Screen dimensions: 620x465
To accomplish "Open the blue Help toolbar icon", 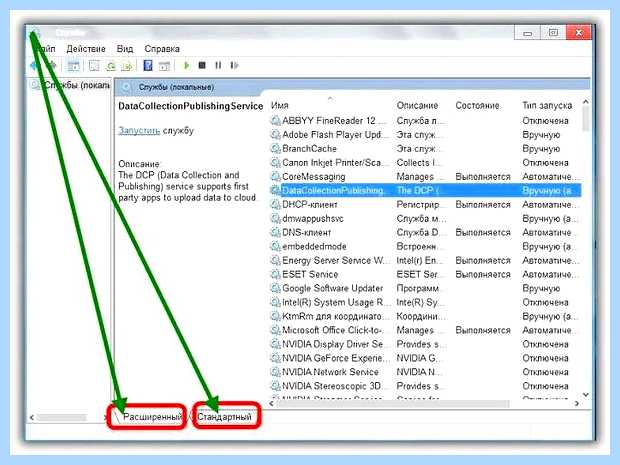I will coord(148,66).
